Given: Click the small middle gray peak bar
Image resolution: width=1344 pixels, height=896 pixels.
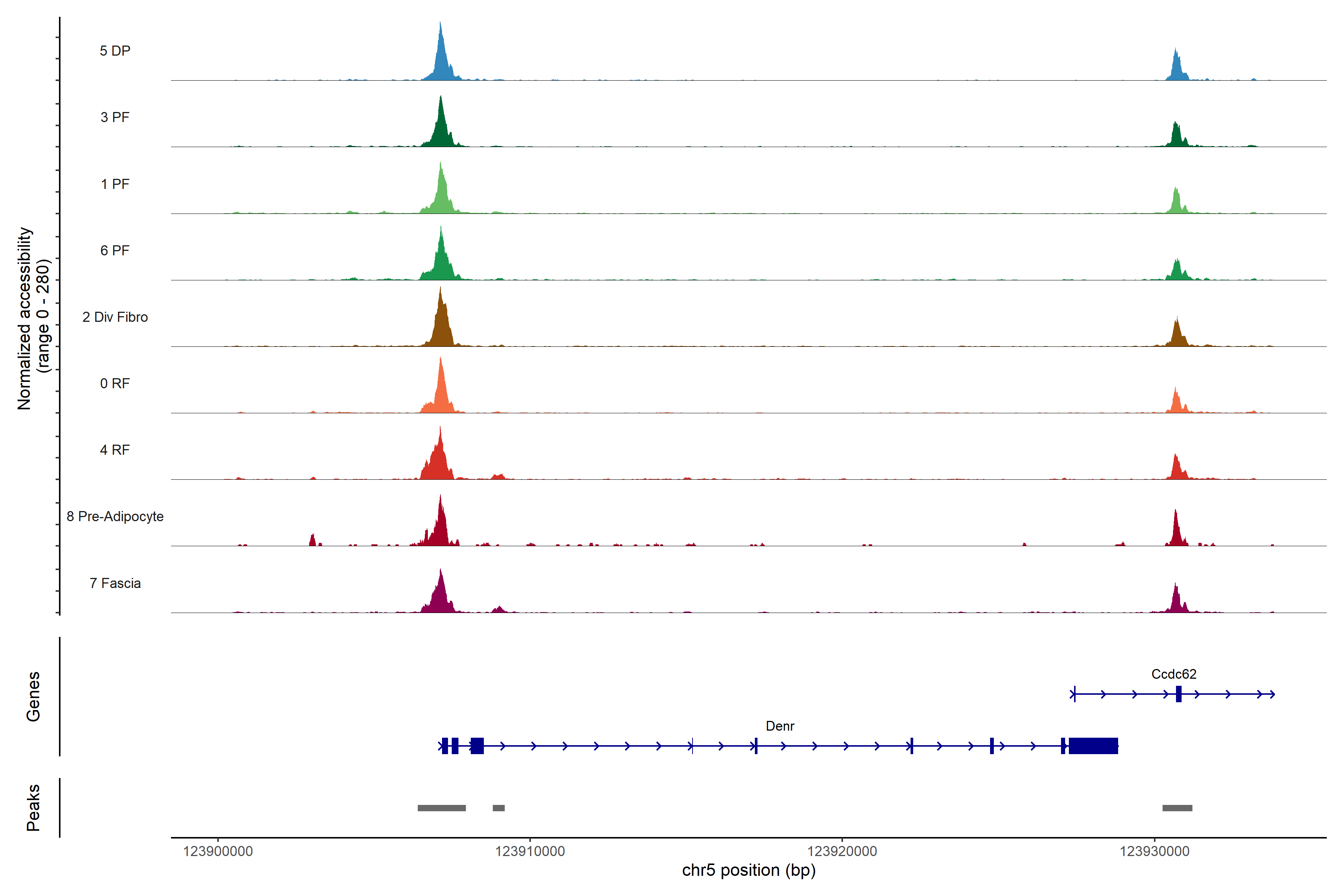Looking at the screenshot, I should point(498,808).
